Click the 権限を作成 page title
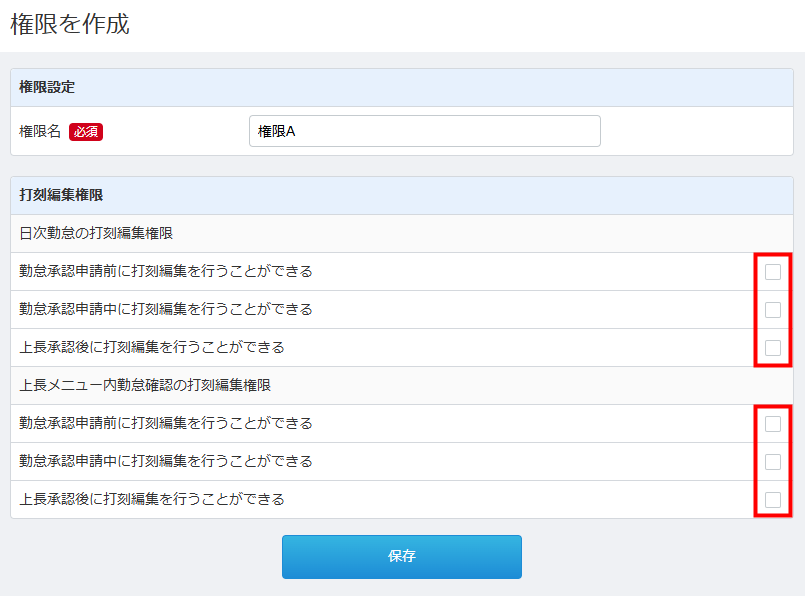The image size is (805, 596). [70, 25]
